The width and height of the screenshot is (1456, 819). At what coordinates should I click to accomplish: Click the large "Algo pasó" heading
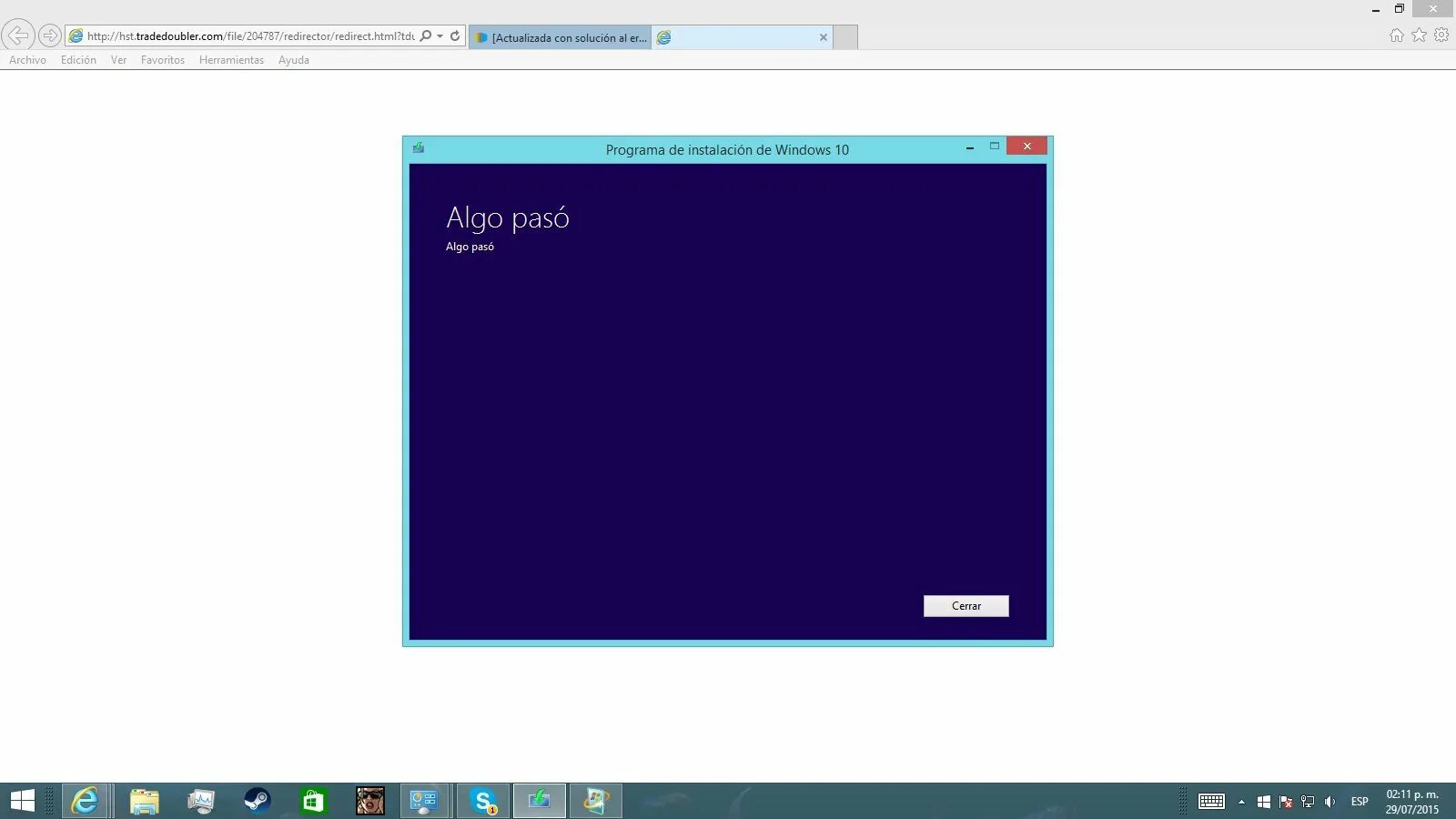[508, 218]
